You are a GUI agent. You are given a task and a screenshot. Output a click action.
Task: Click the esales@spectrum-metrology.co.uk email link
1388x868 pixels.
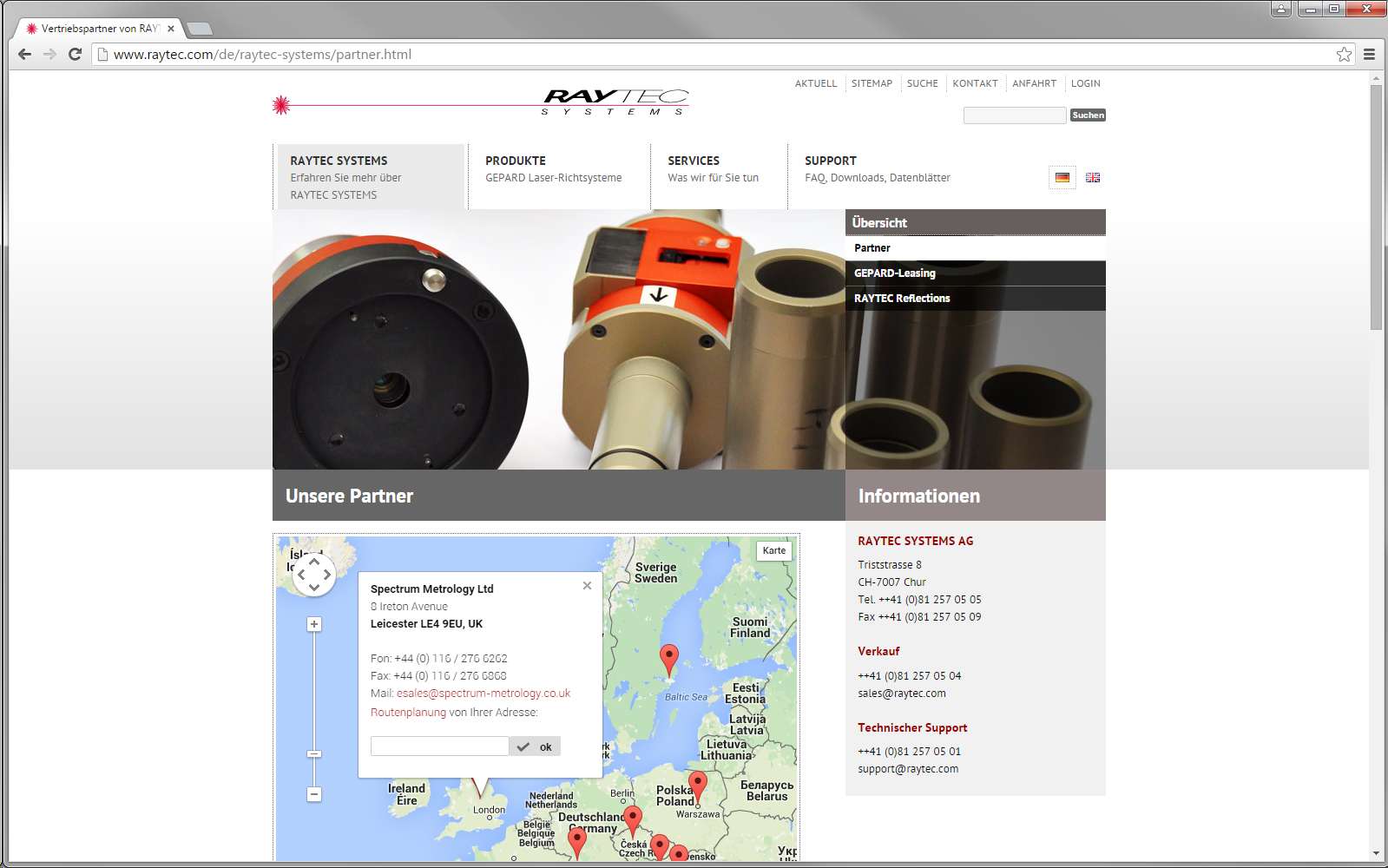pos(483,694)
